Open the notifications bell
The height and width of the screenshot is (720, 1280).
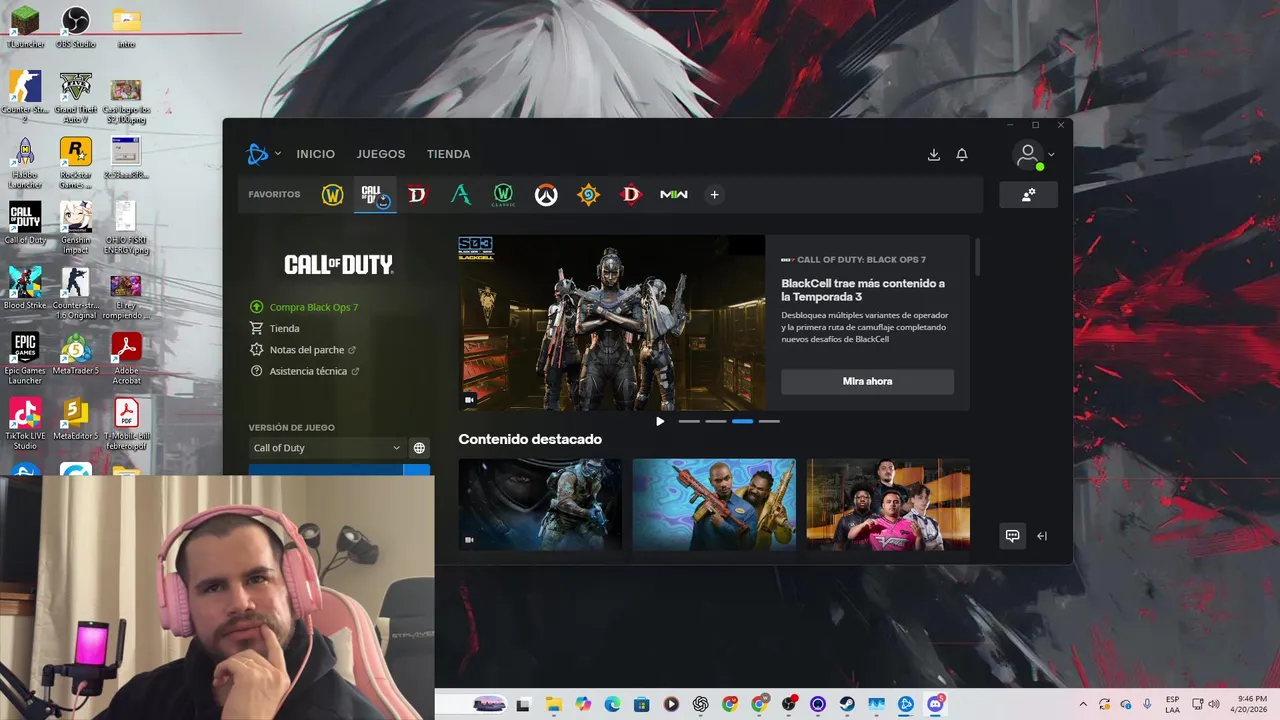[x=962, y=154]
